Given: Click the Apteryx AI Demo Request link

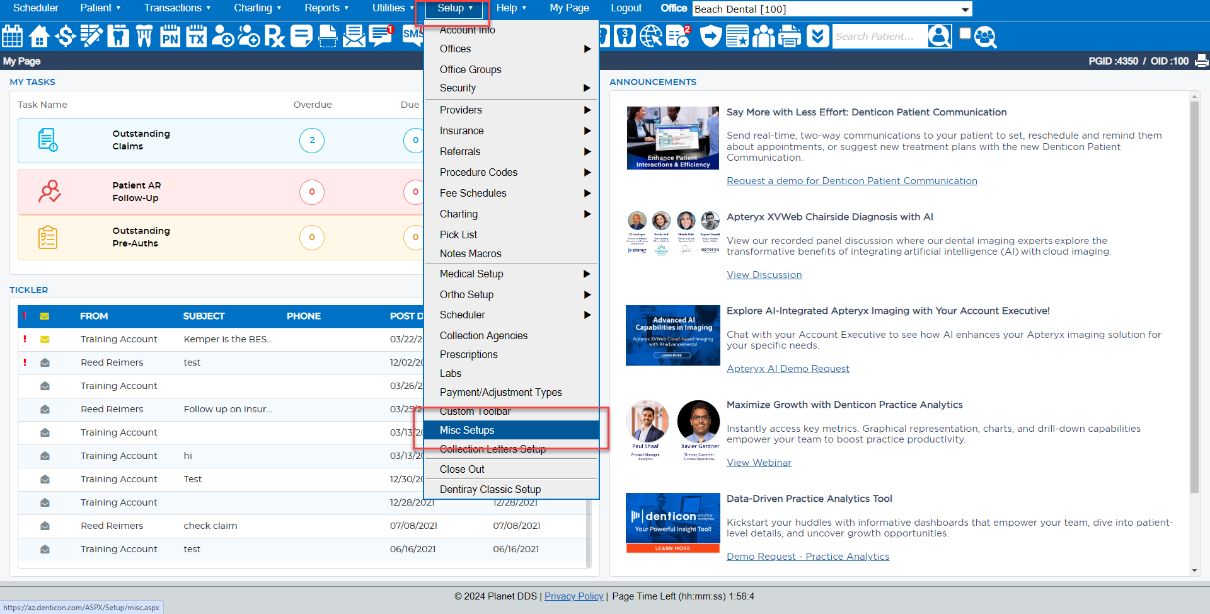Looking at the screenshot, I should 788,368.
